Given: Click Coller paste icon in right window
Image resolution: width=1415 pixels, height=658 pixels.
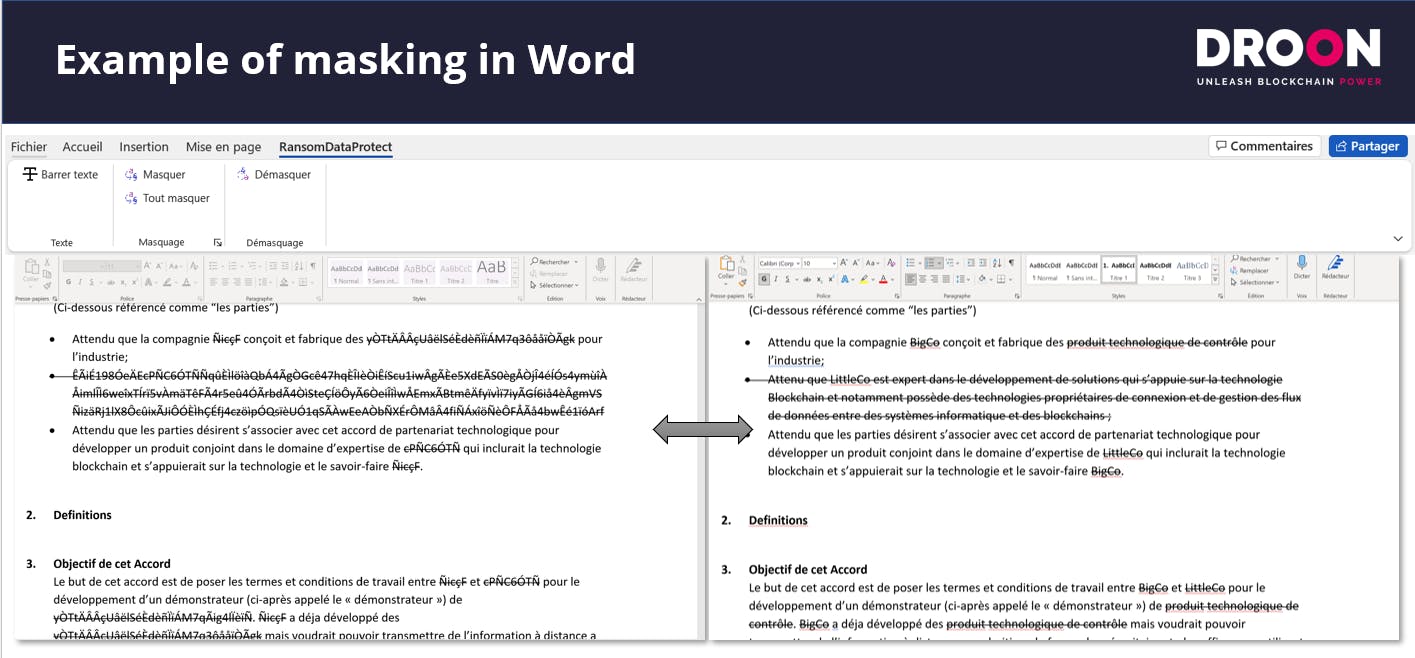Looking at the screenshot, I should [x=727, y=266].
